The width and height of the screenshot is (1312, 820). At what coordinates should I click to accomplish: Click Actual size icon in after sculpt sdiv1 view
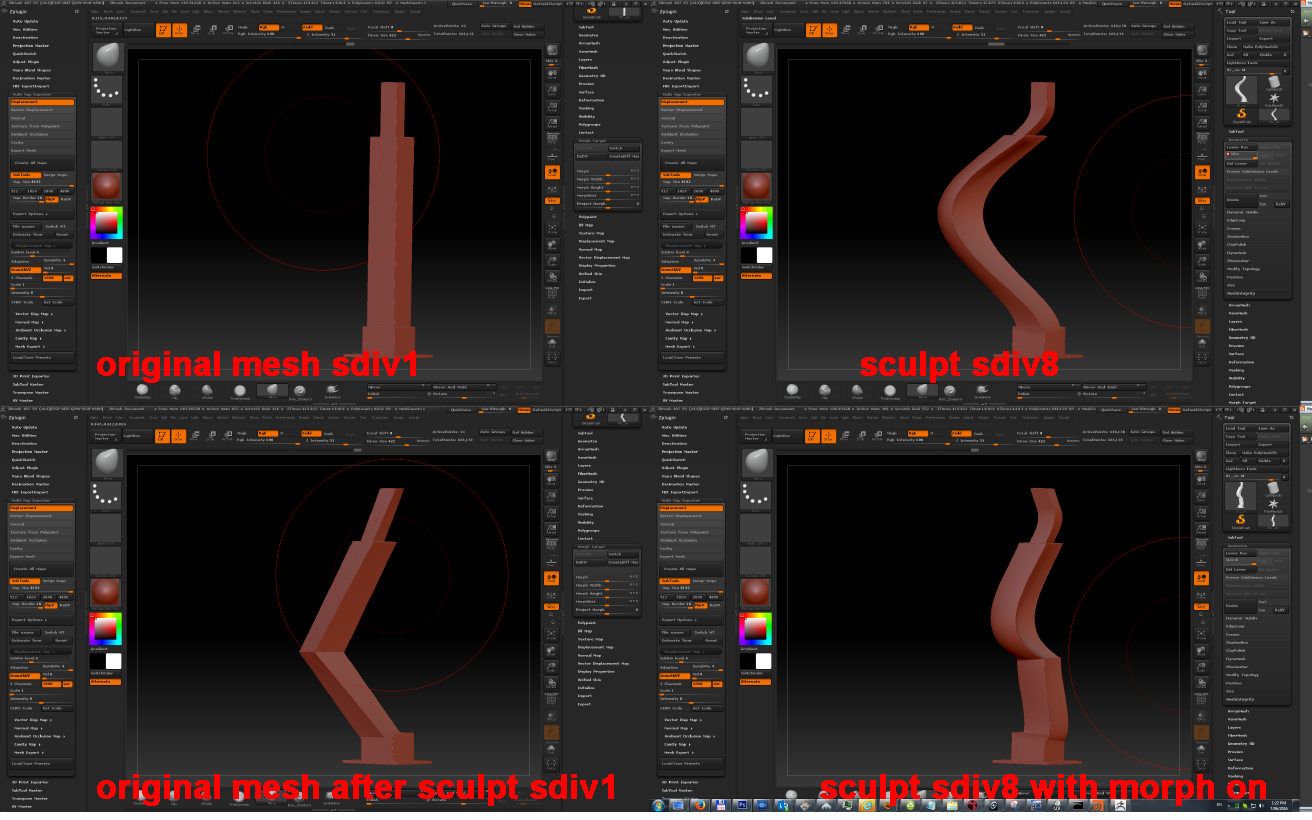pyautogui.click(x=552, y=512)
